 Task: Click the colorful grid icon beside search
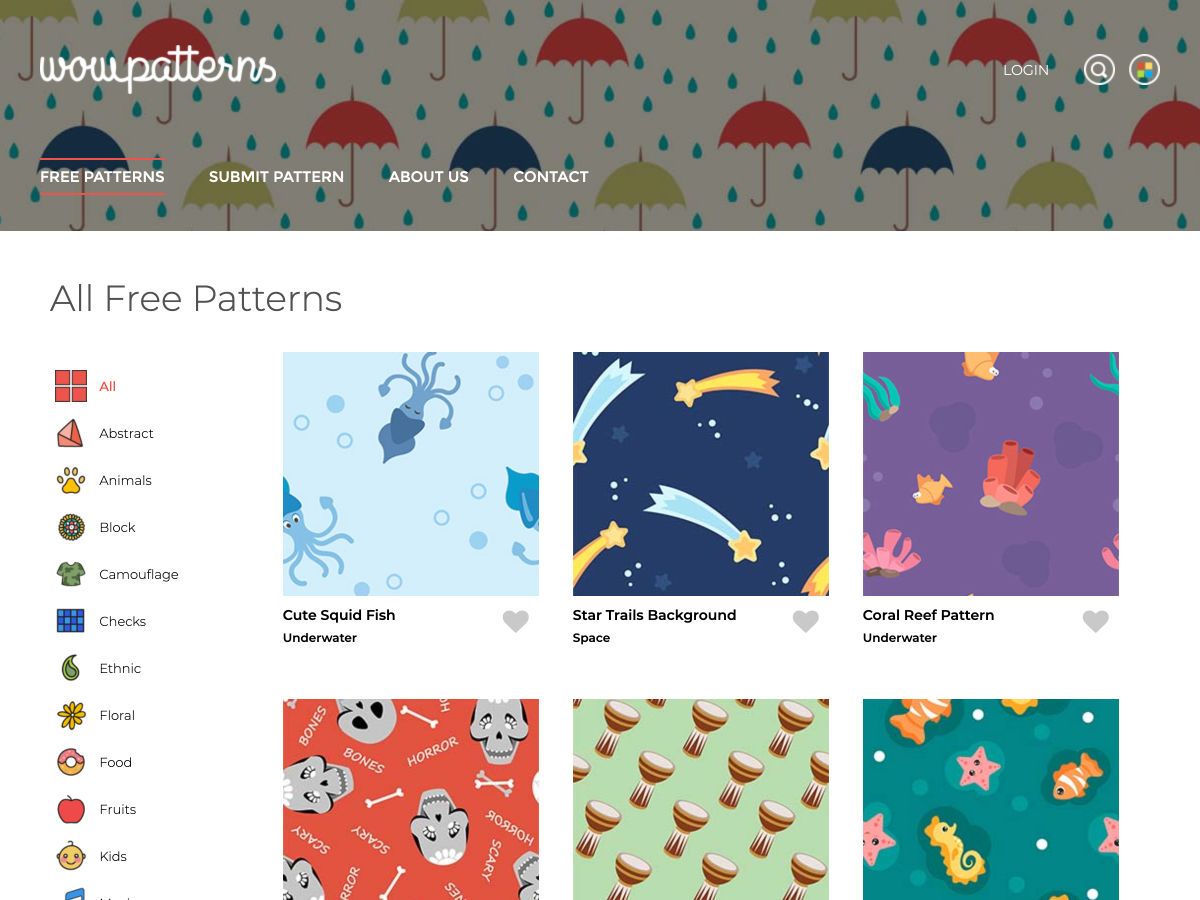[1144, 70]
